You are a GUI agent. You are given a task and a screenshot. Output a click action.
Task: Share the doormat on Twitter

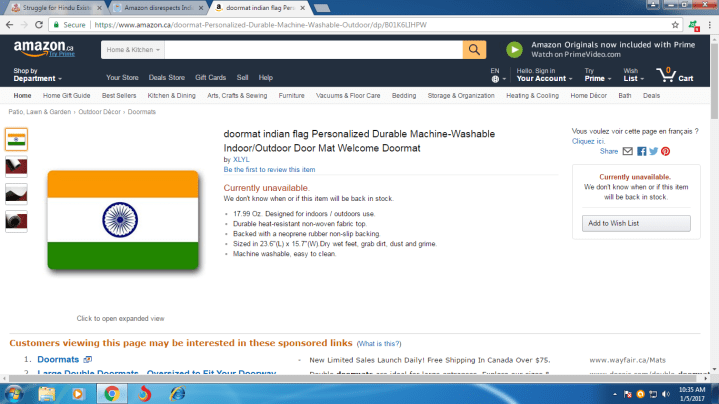click(653, 151)
